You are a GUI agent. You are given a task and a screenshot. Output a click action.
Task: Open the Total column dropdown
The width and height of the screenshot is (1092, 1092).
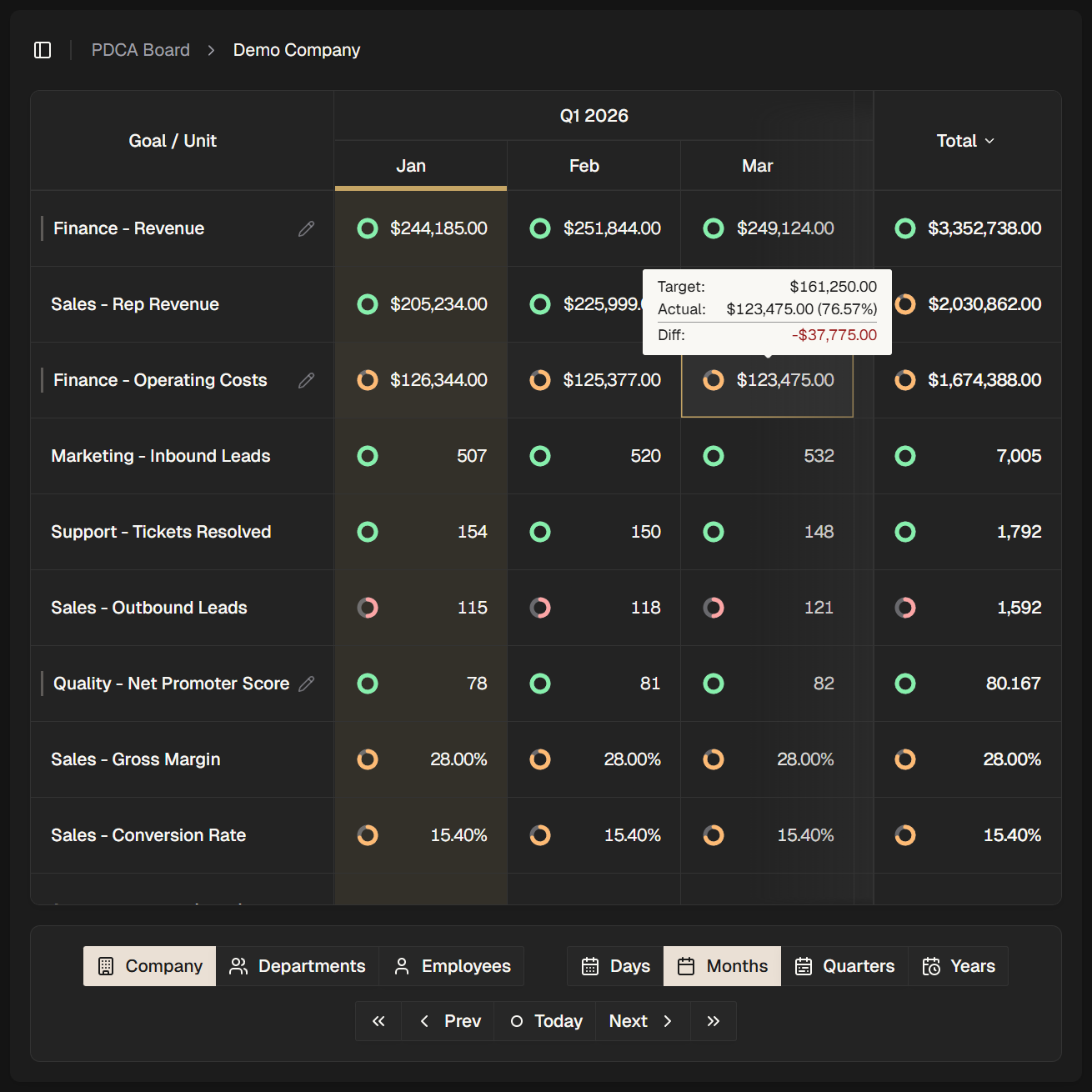click(966, 141)
